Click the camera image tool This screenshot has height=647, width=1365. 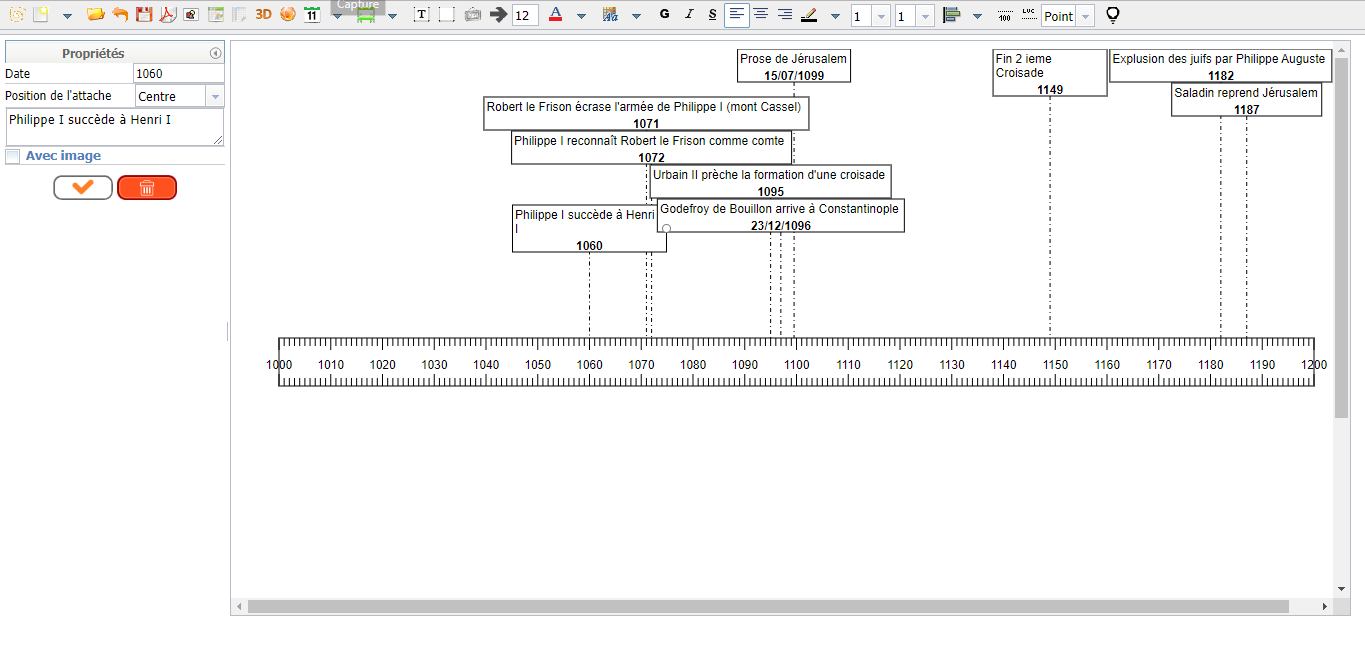point(473,15)
